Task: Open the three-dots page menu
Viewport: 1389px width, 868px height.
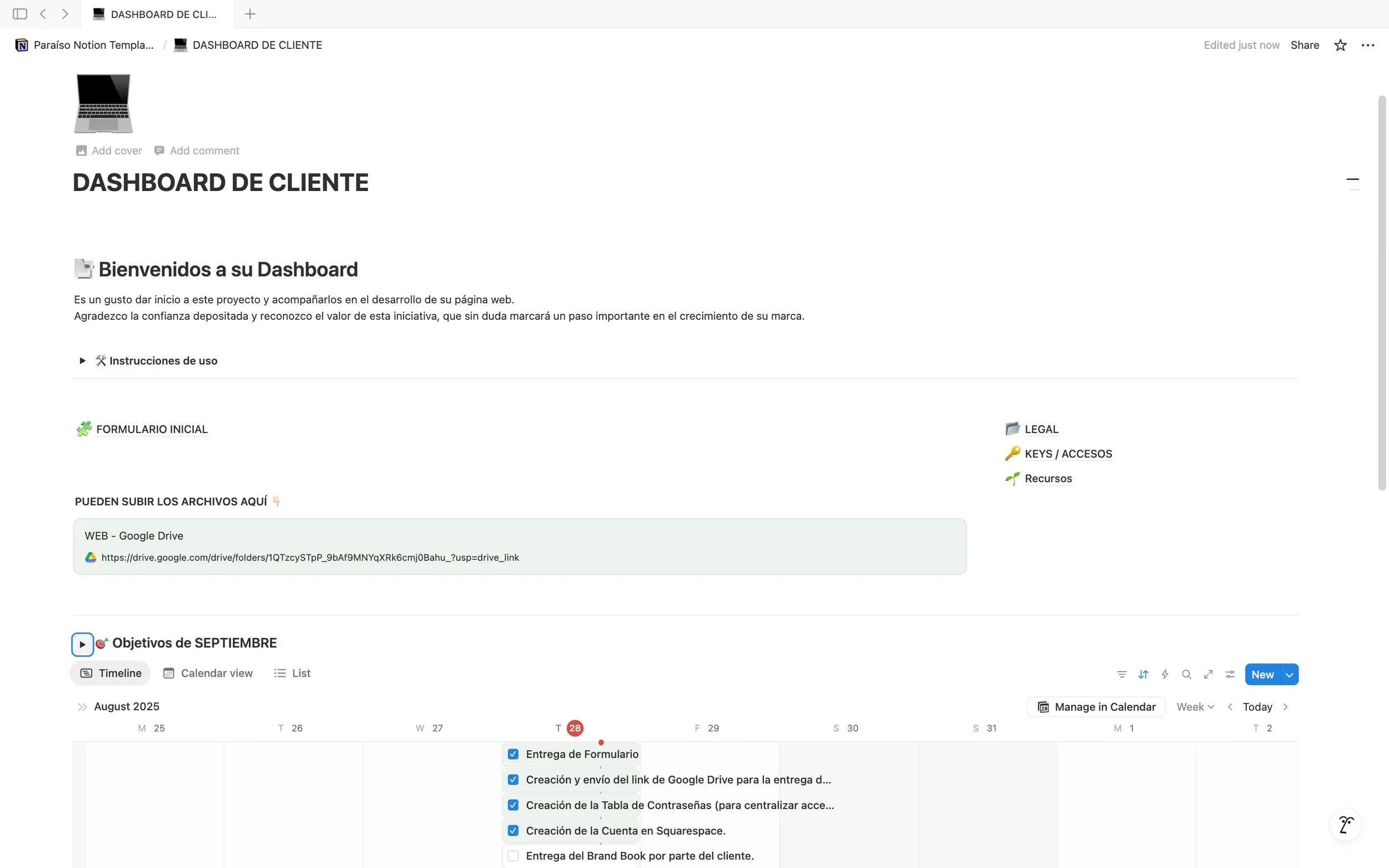Action: point(1368,46)
